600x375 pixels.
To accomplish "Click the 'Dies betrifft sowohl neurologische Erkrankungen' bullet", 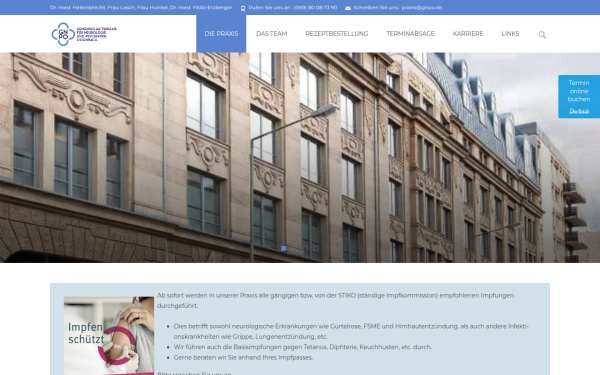I will tap(351, 331).
